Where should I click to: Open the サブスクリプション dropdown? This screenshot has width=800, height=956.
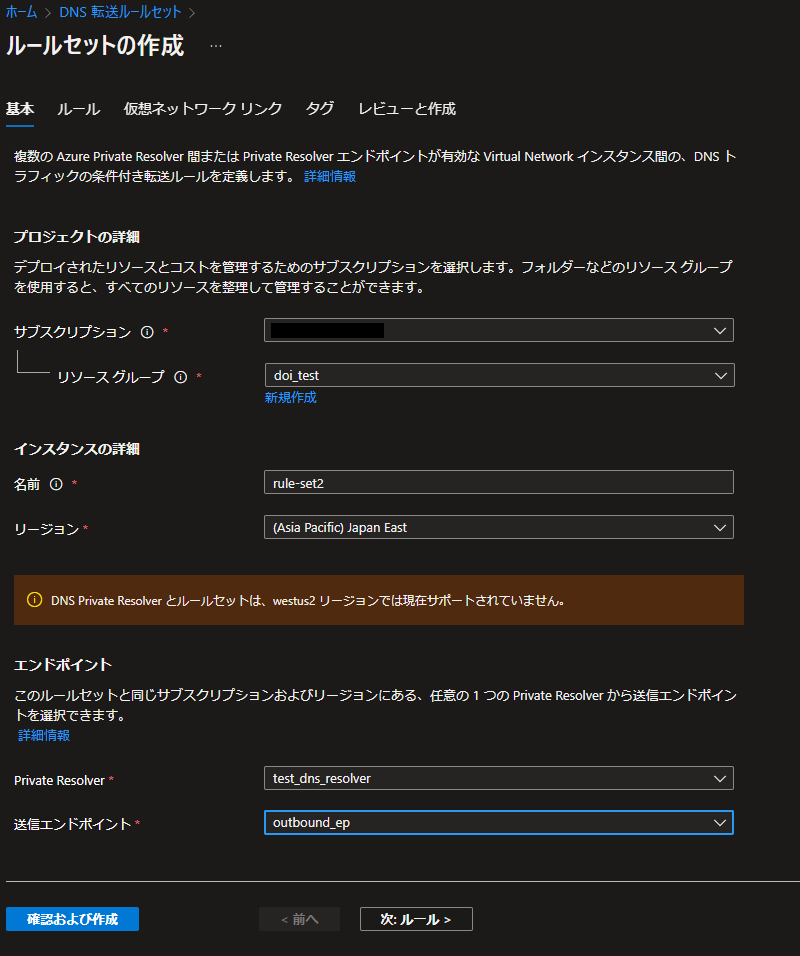point(499,330)
